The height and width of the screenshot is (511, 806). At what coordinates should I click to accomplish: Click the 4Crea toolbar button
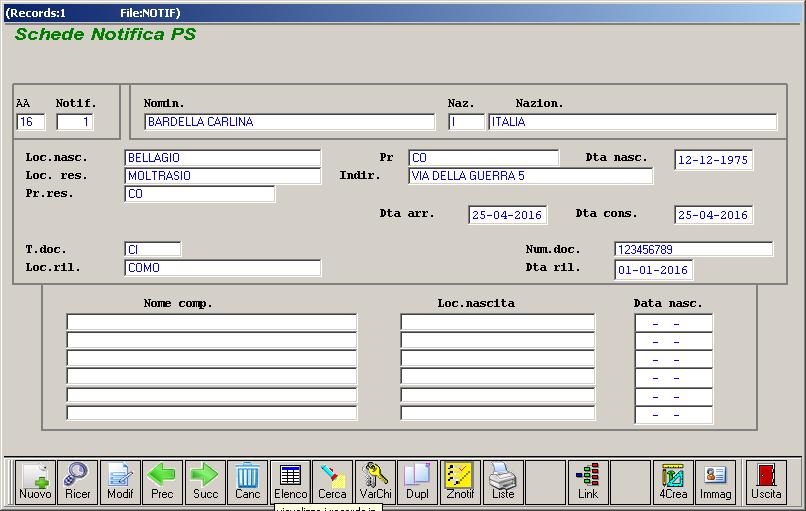click(673, 482)
